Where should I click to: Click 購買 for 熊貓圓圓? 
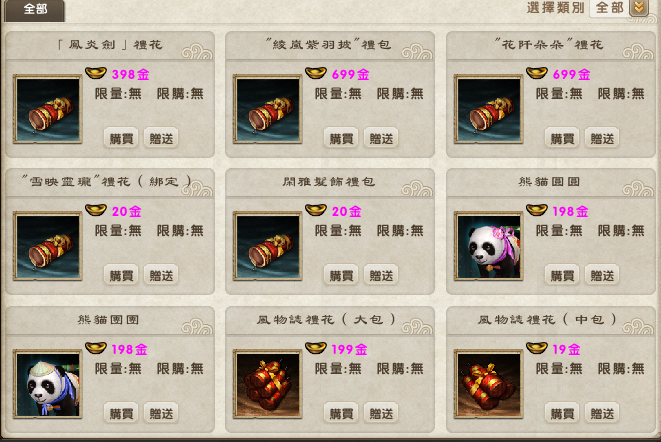pyautogui.click(x=562, y=275)
